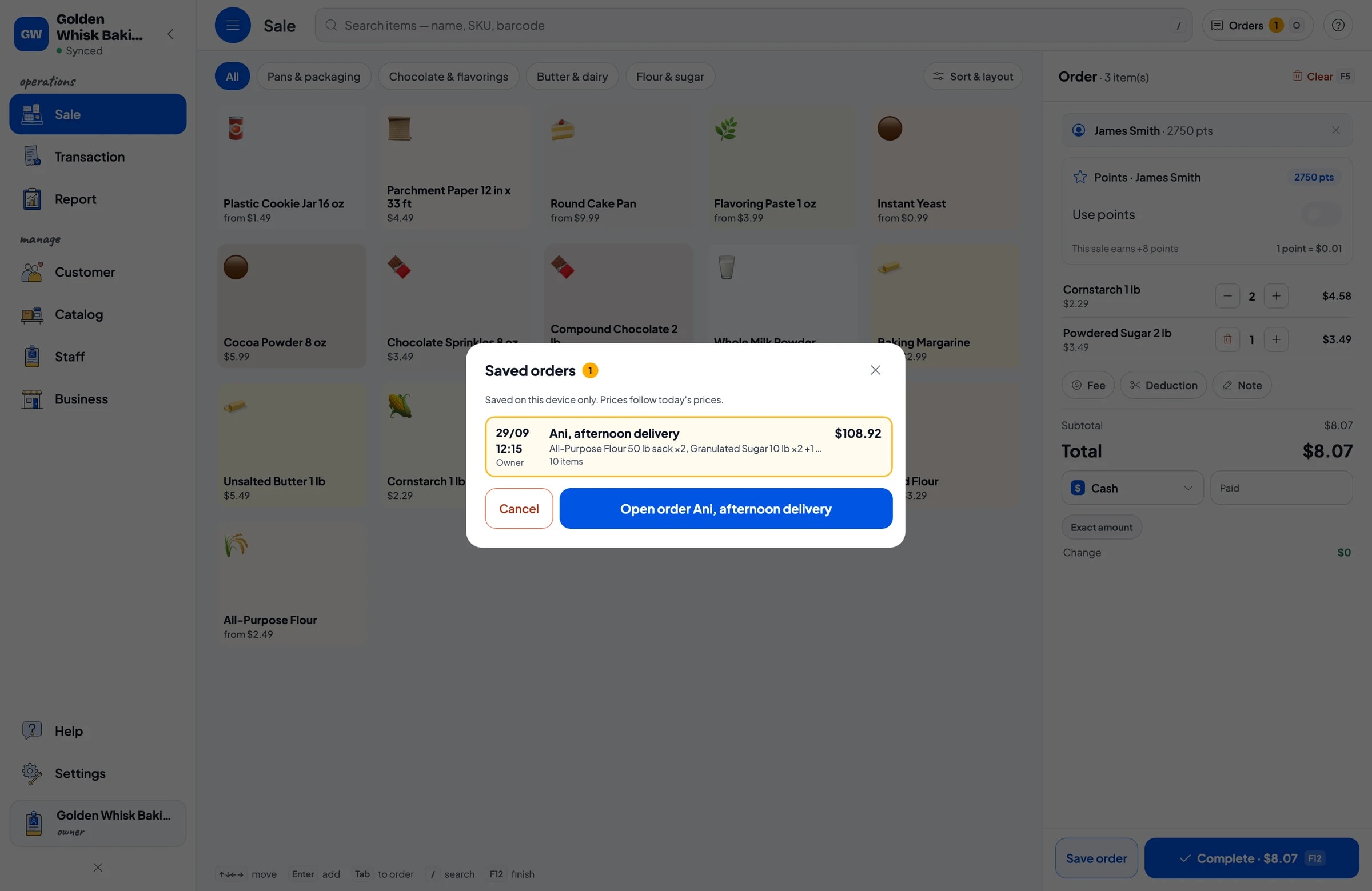
Task: Complete the $8.07 sale
Action: 1251,858
